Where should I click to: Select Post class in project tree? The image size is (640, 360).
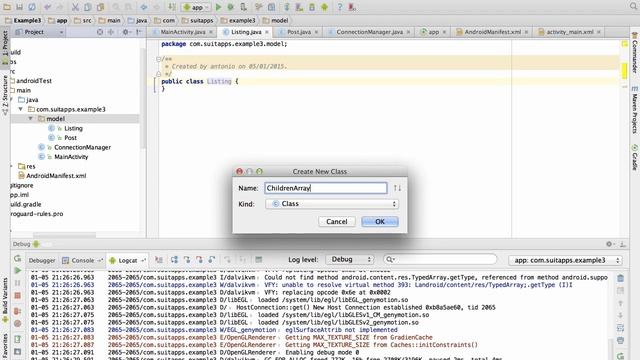70,138
